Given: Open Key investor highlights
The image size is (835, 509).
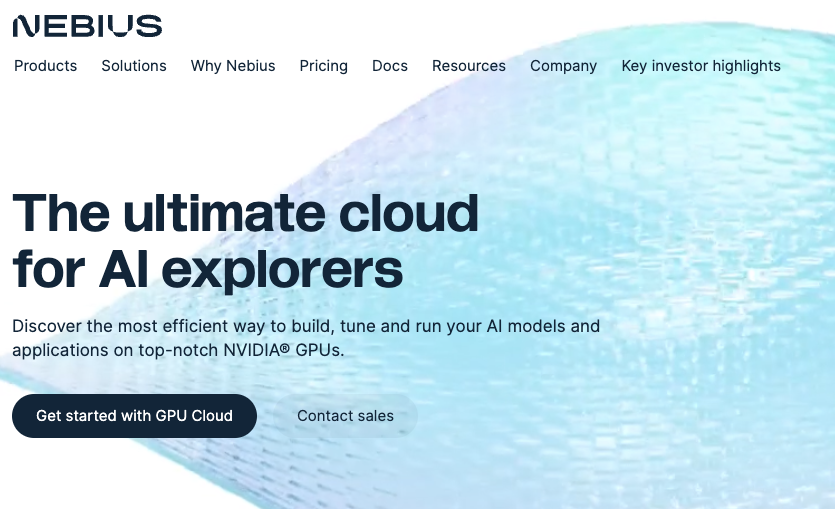Looking at the screenshot, I should pyautogui.click(x=701, y=65).
